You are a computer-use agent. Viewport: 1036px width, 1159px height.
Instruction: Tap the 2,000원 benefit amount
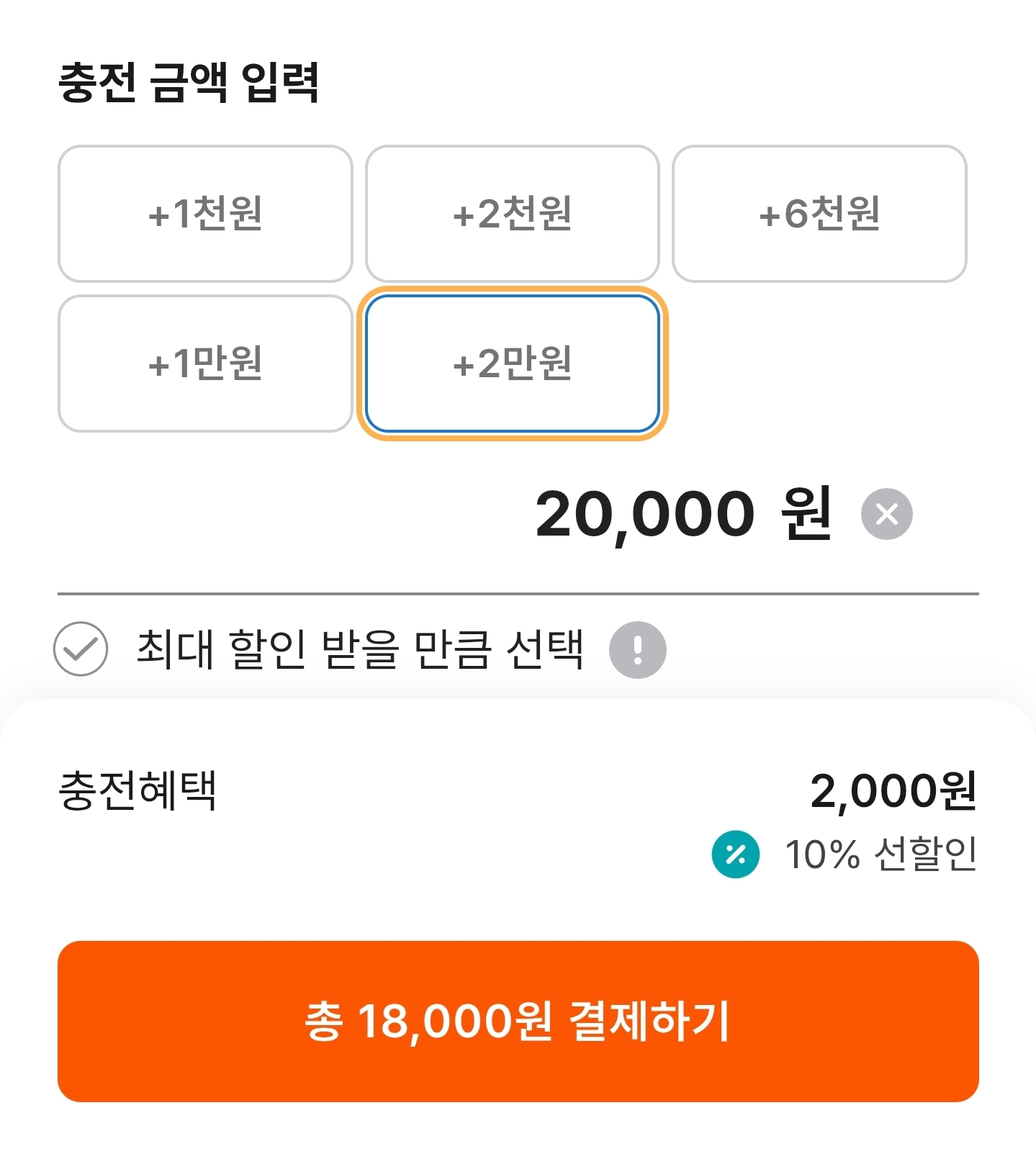point(893,791)
